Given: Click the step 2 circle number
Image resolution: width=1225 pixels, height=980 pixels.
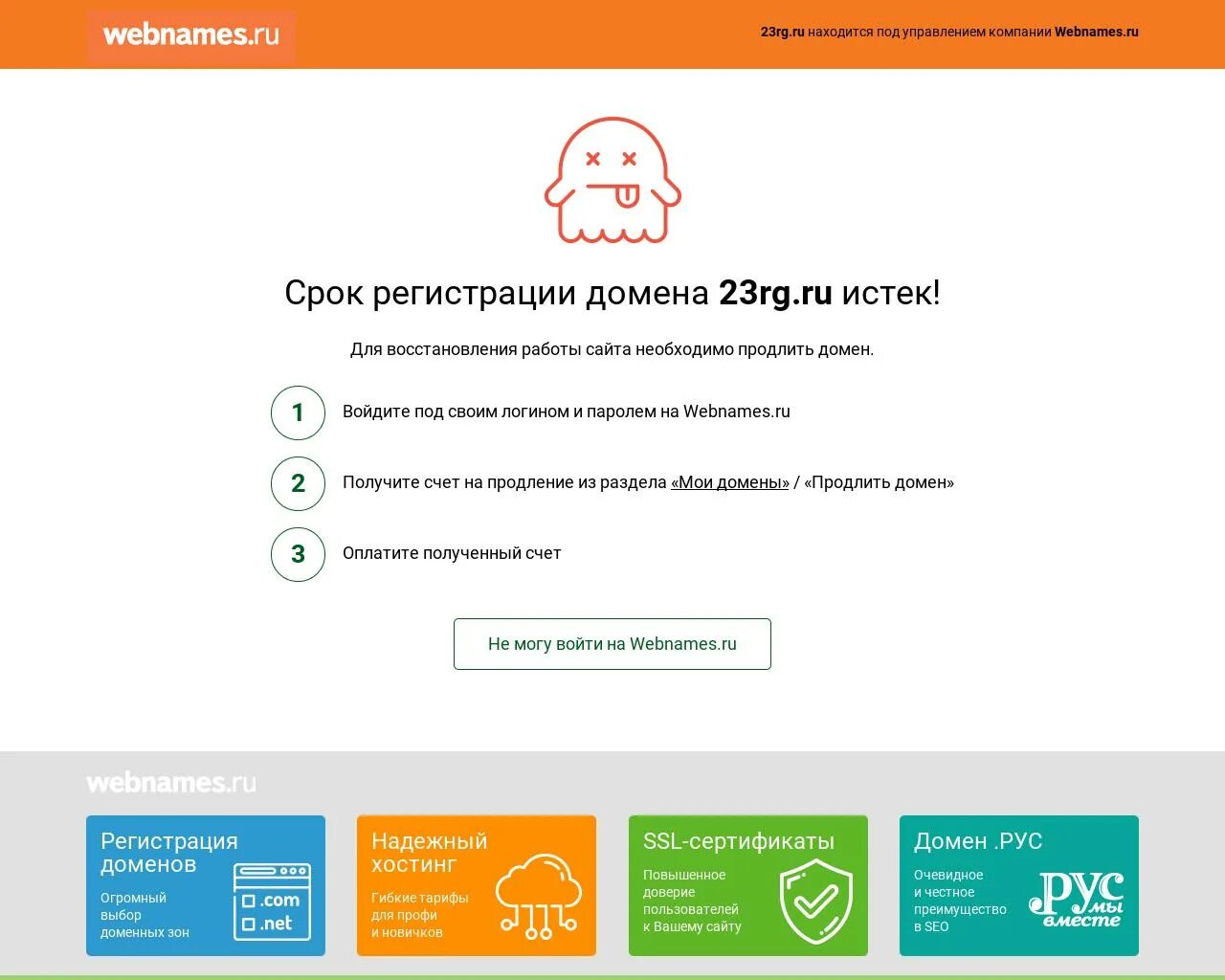Looking at the screenshot, I should (298, 483).
